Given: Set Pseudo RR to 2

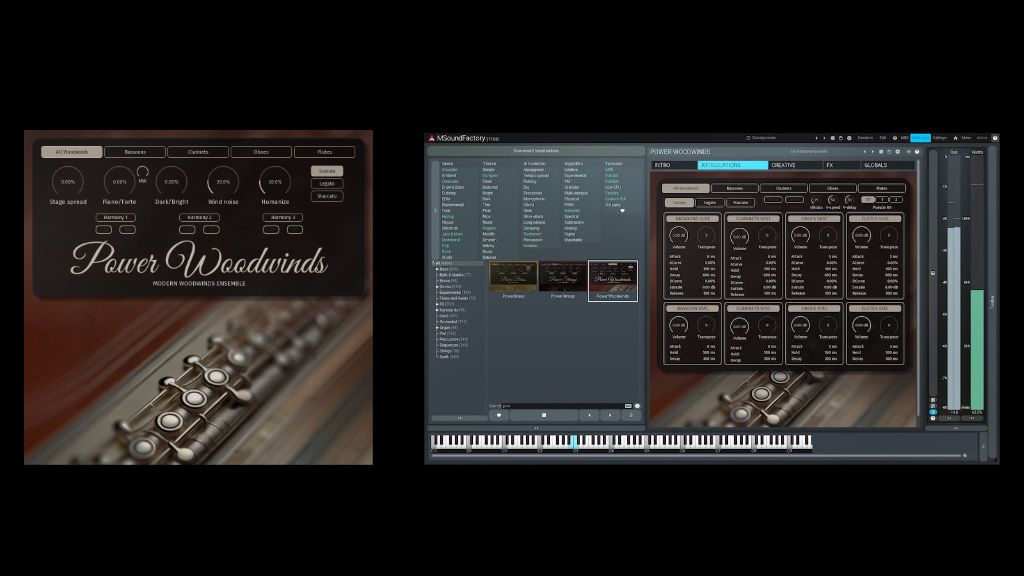Looking at the screenshot, I should [896, 199].
